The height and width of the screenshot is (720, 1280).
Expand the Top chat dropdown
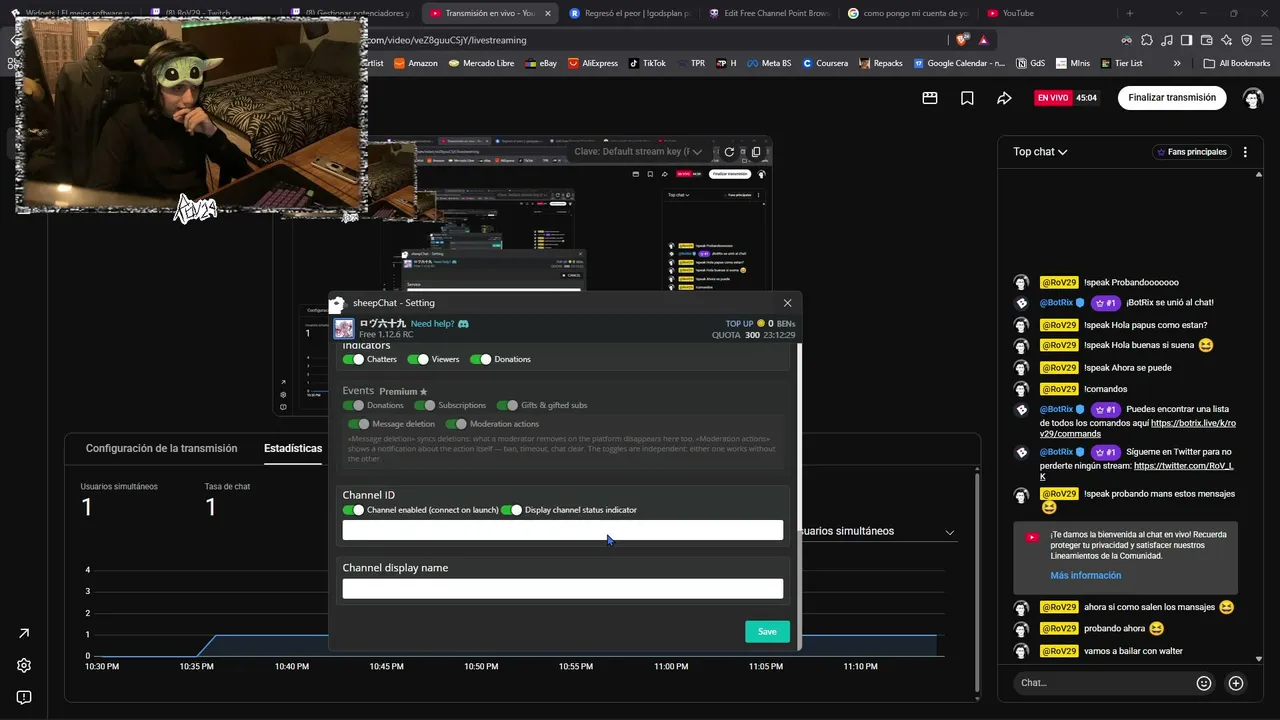1040,152
